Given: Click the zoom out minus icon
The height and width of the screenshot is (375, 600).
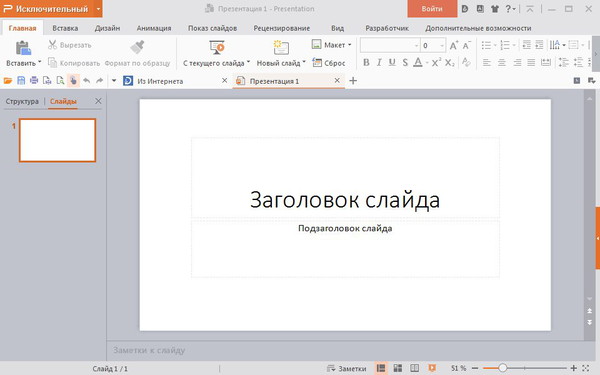Looking at the screenshot, I should coord(475,368).
